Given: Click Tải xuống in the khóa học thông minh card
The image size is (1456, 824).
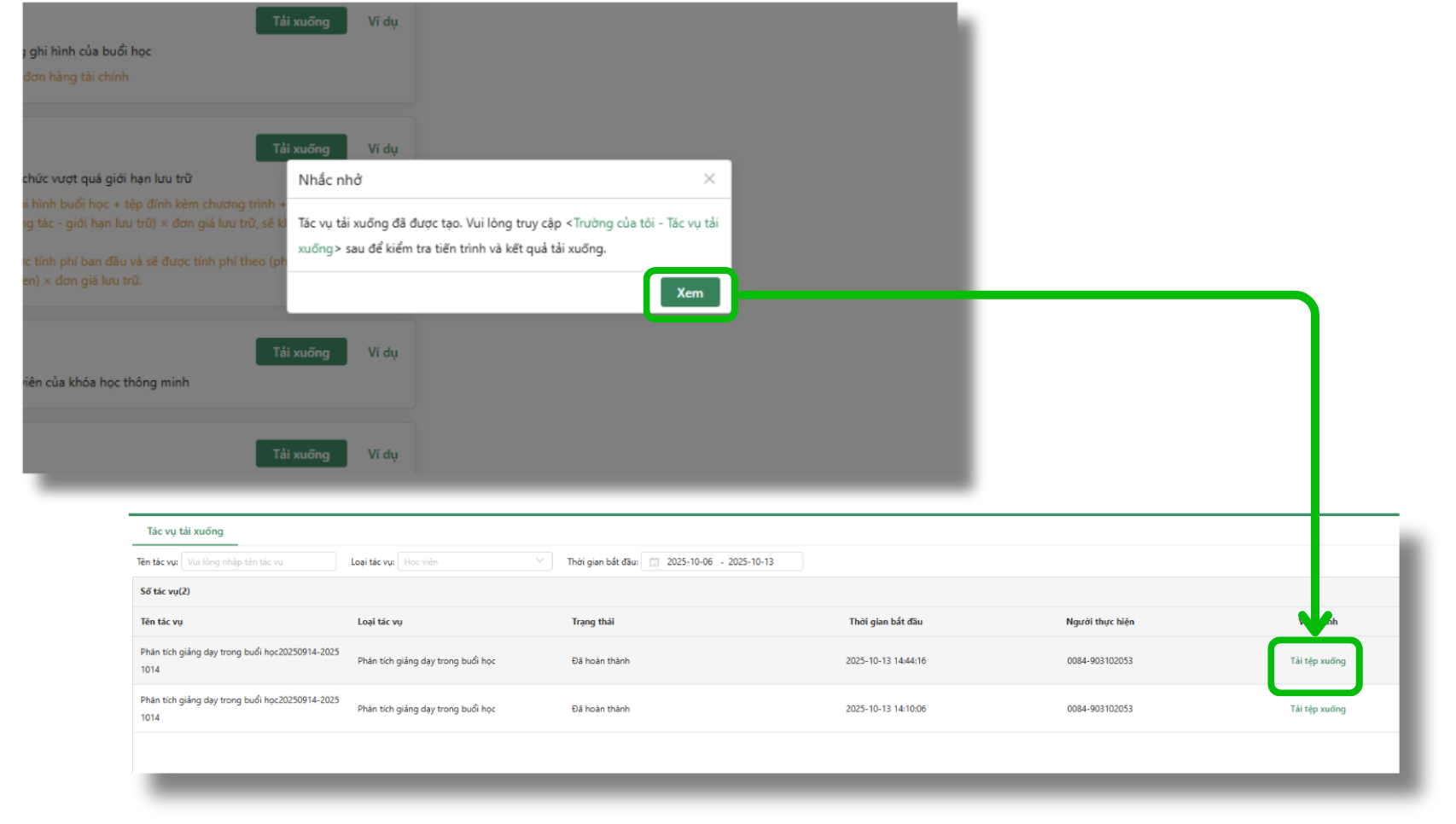Looking at the screenshot, I should click(301, 352).
